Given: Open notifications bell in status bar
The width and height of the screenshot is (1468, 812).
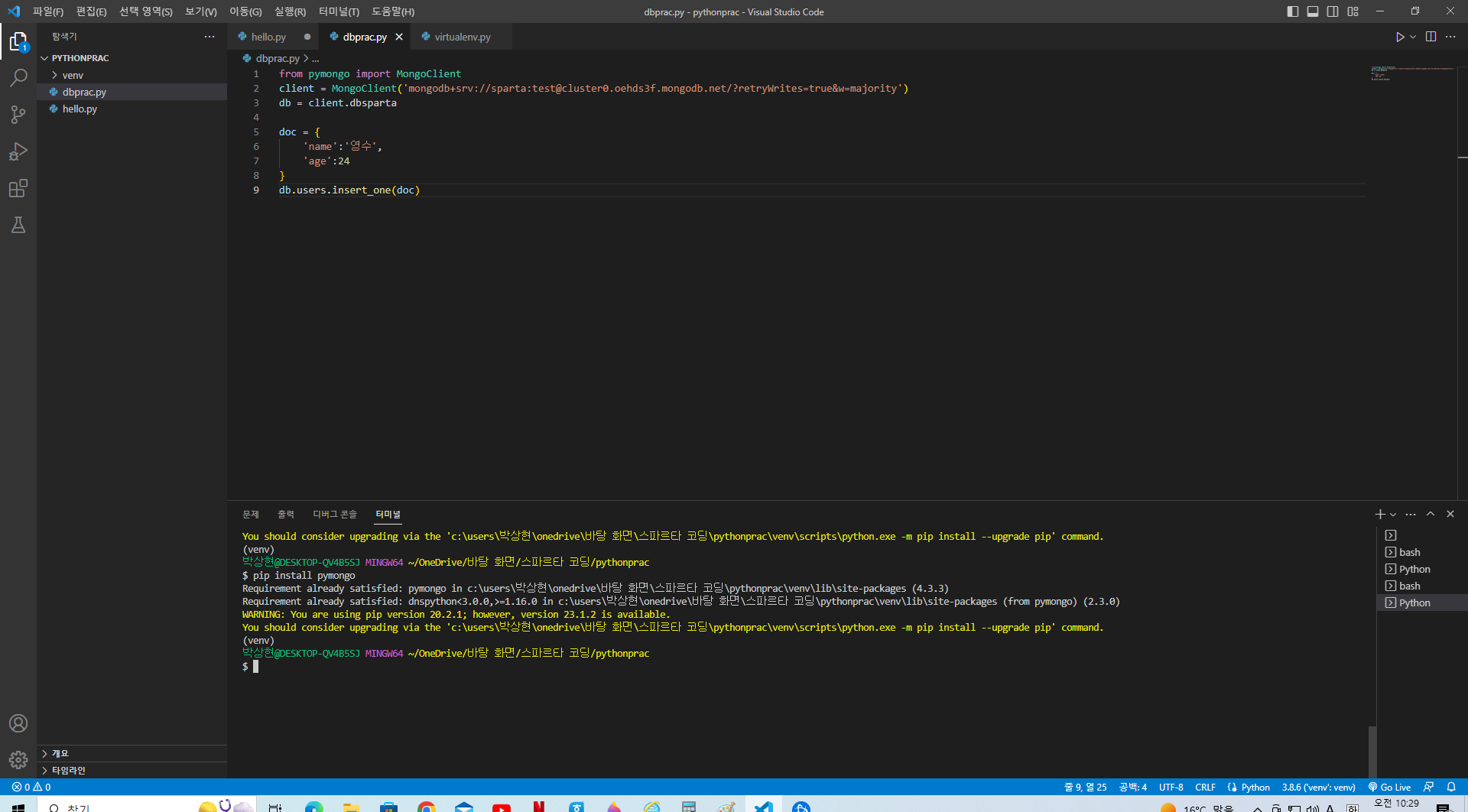Looking at the screenshot, I should tap(1451, 787).
